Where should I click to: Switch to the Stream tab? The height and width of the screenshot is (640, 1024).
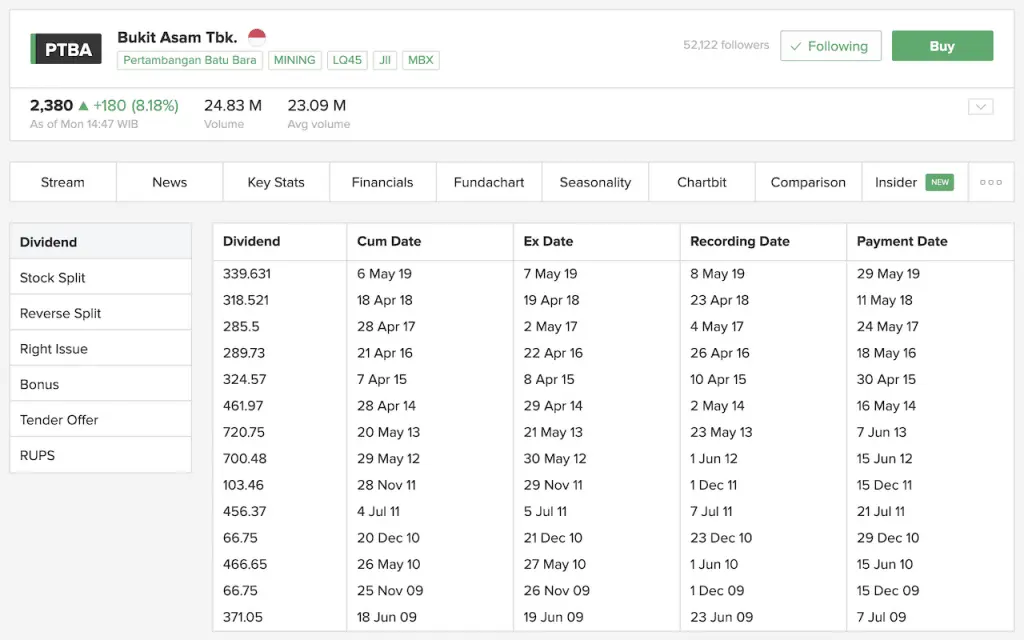[x=63, y=182]
